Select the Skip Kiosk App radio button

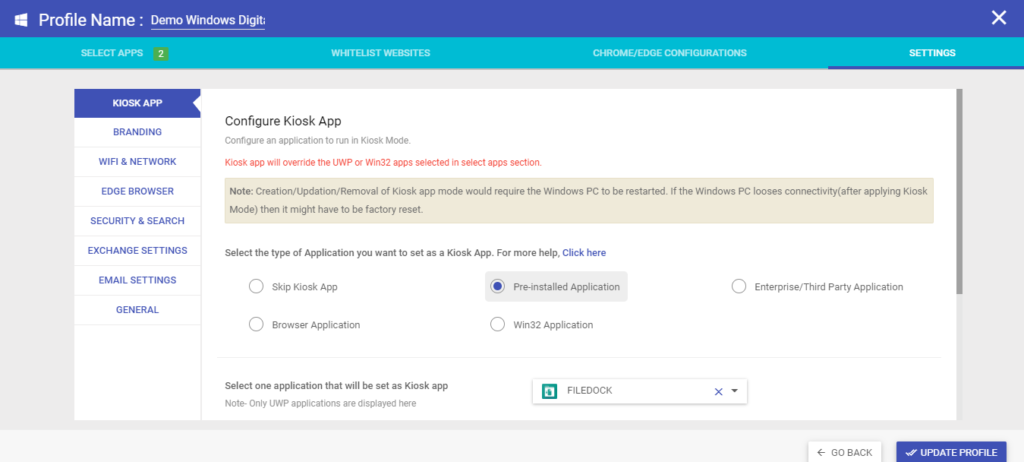point(256,286)
